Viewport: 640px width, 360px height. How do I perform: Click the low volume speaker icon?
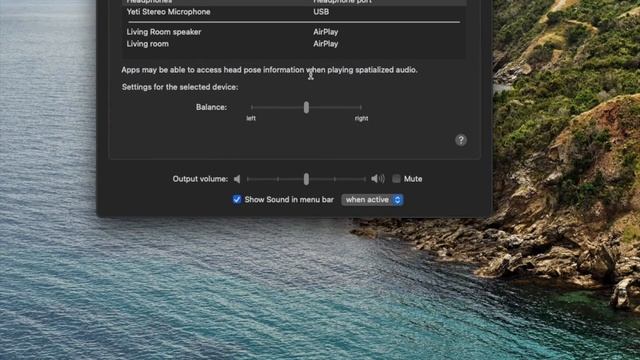237,179
